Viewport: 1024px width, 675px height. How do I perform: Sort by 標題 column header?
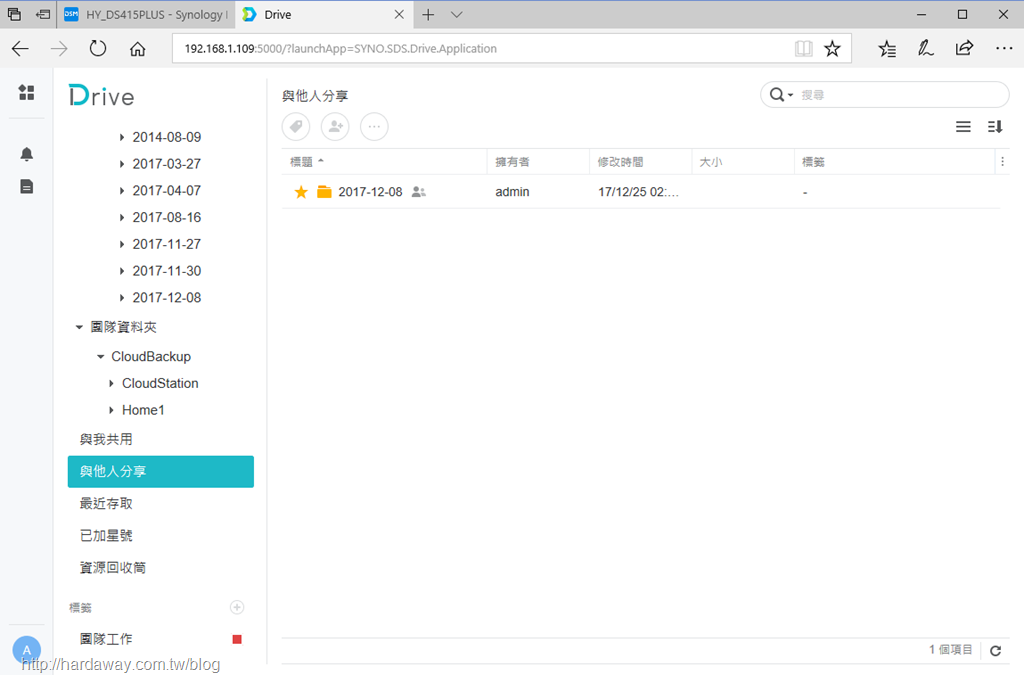point(384,162)
